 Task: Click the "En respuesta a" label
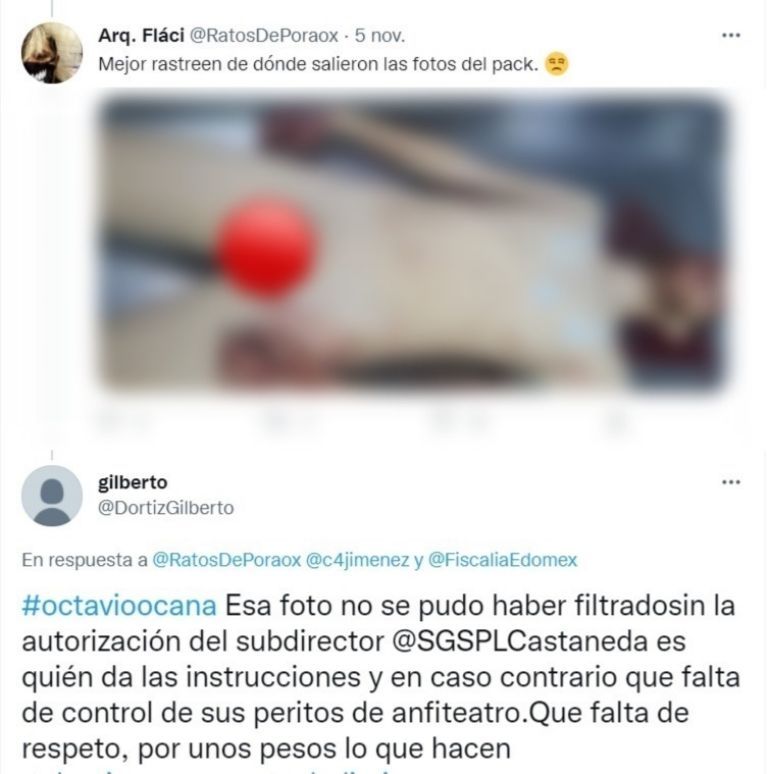click(x=84, y=560)
